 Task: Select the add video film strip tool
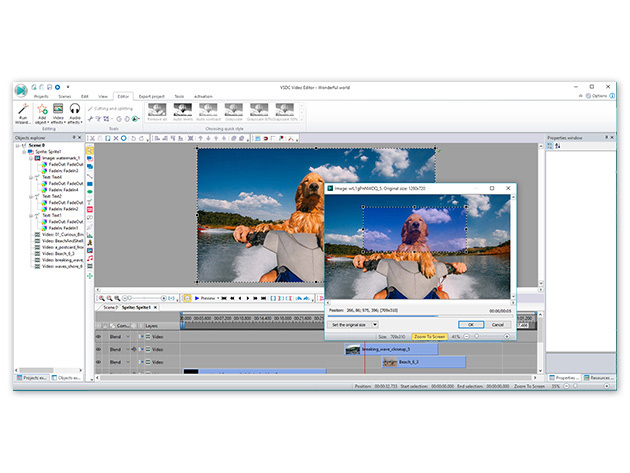[x=90, y=266]
